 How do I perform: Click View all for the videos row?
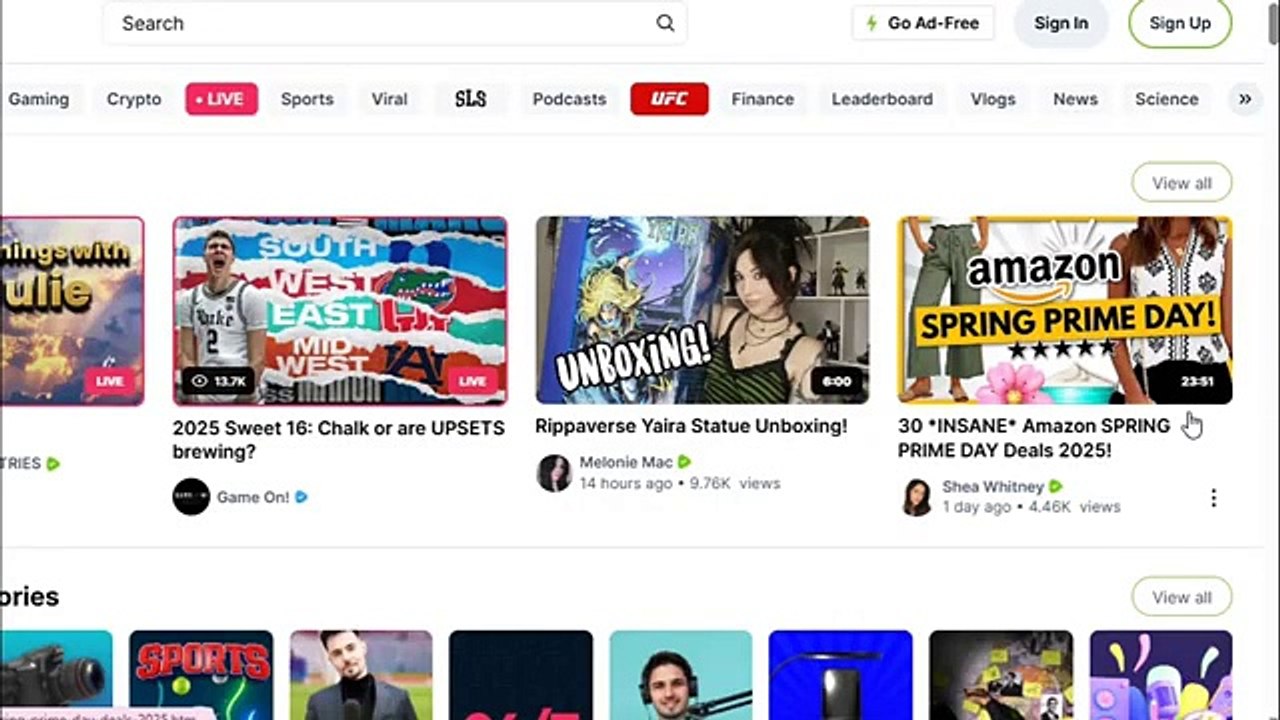[1181, 183]
